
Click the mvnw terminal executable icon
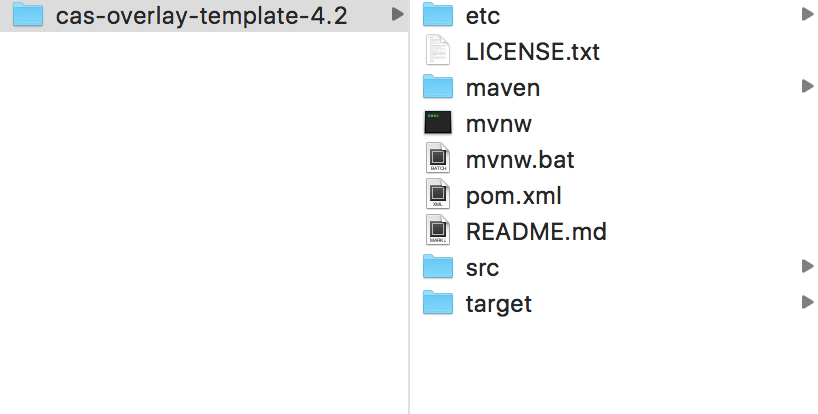439,123
